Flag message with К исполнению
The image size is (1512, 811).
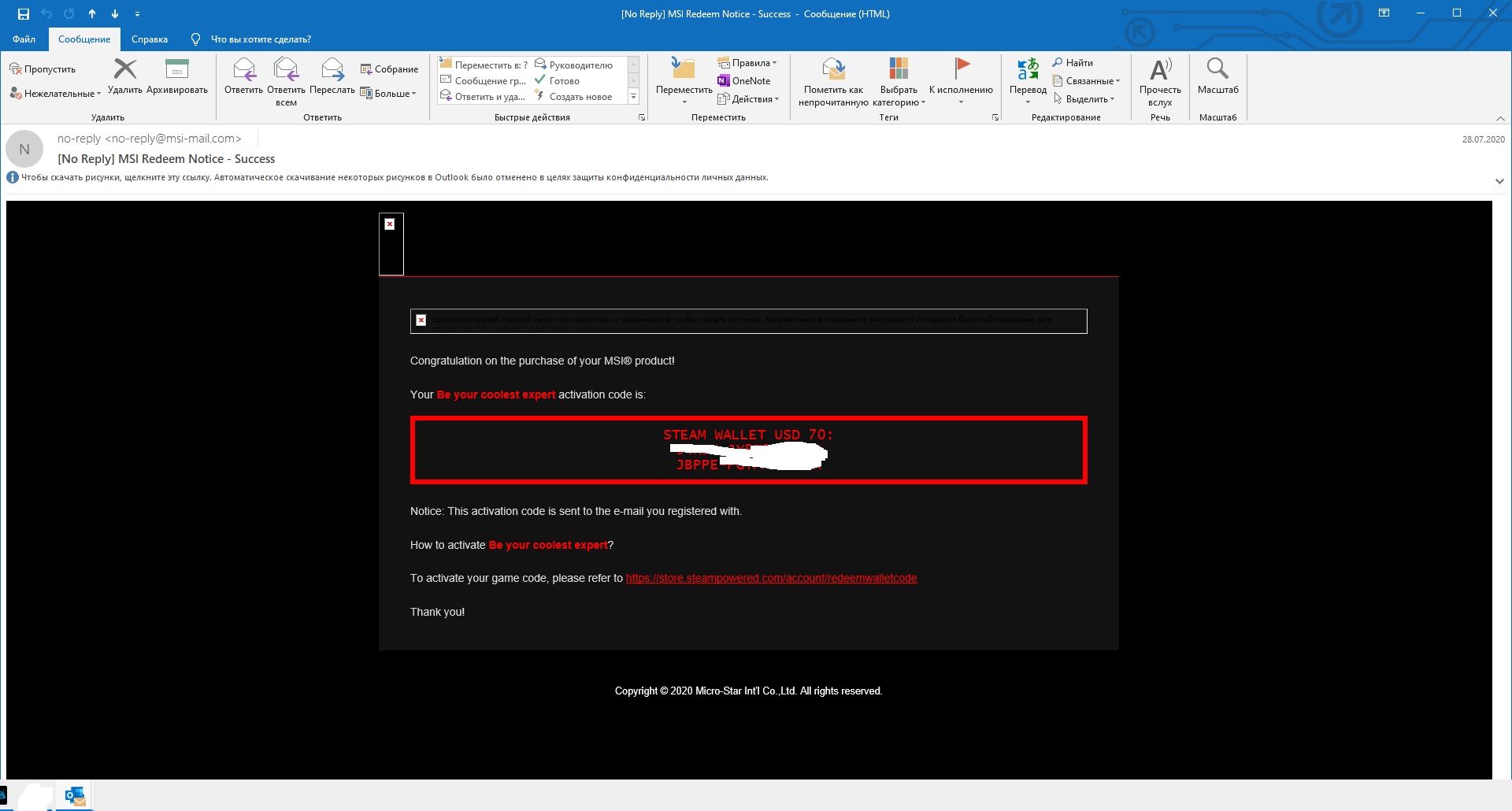[961, 80]
